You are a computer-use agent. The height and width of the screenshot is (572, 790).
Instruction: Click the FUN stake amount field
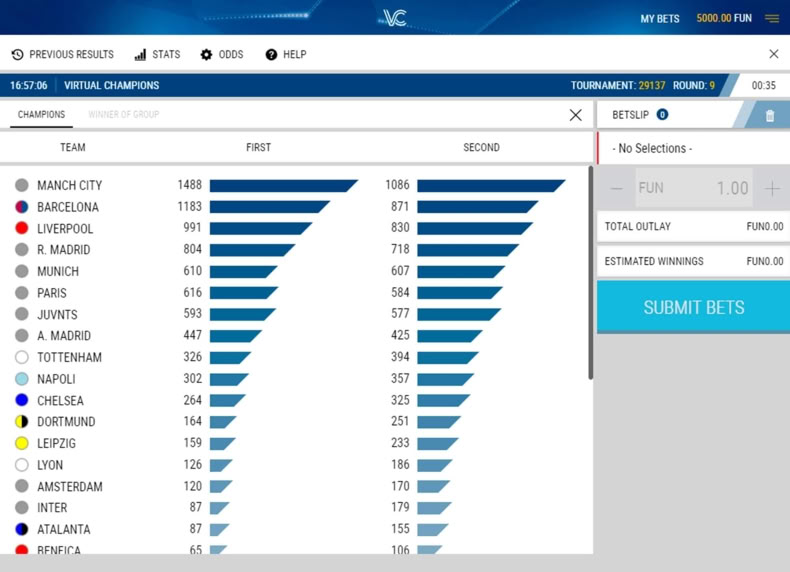[694, 188]
